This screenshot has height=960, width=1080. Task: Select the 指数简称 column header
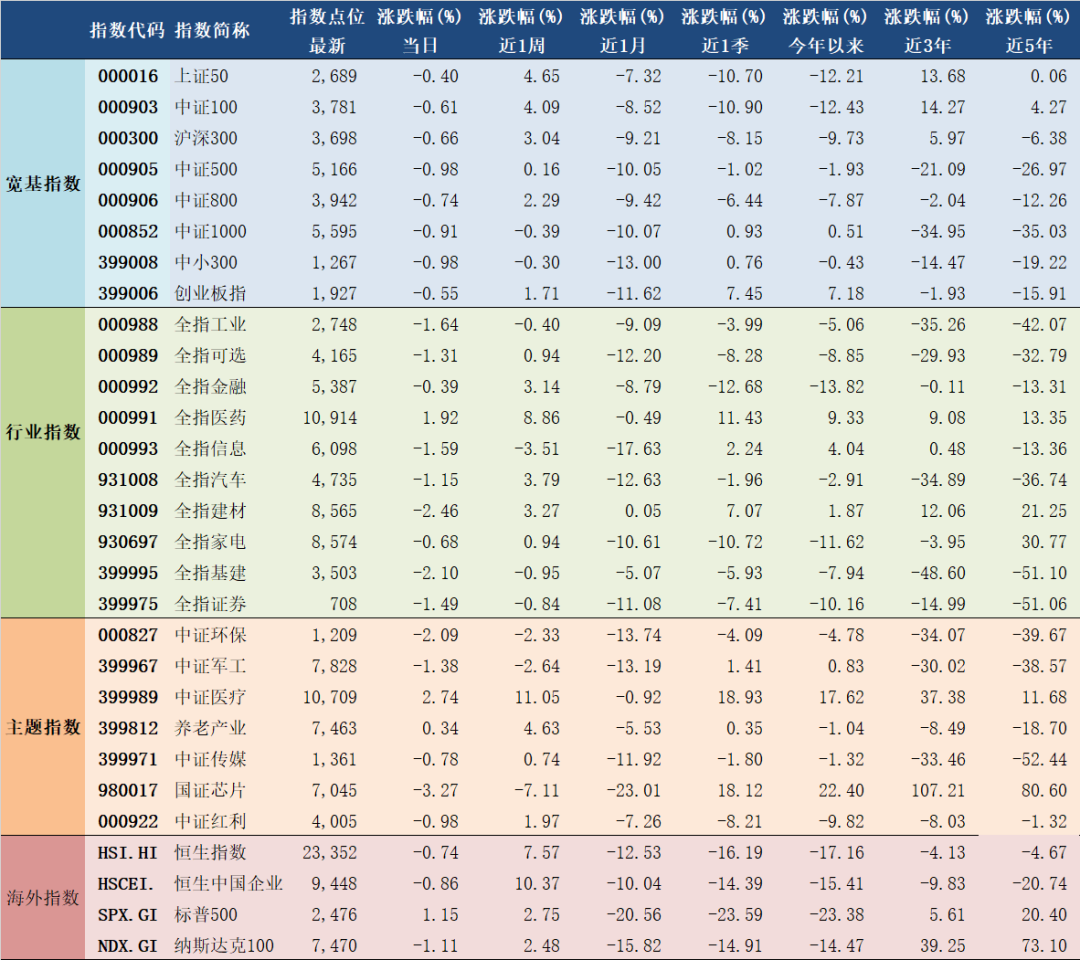tap(211, 30)
